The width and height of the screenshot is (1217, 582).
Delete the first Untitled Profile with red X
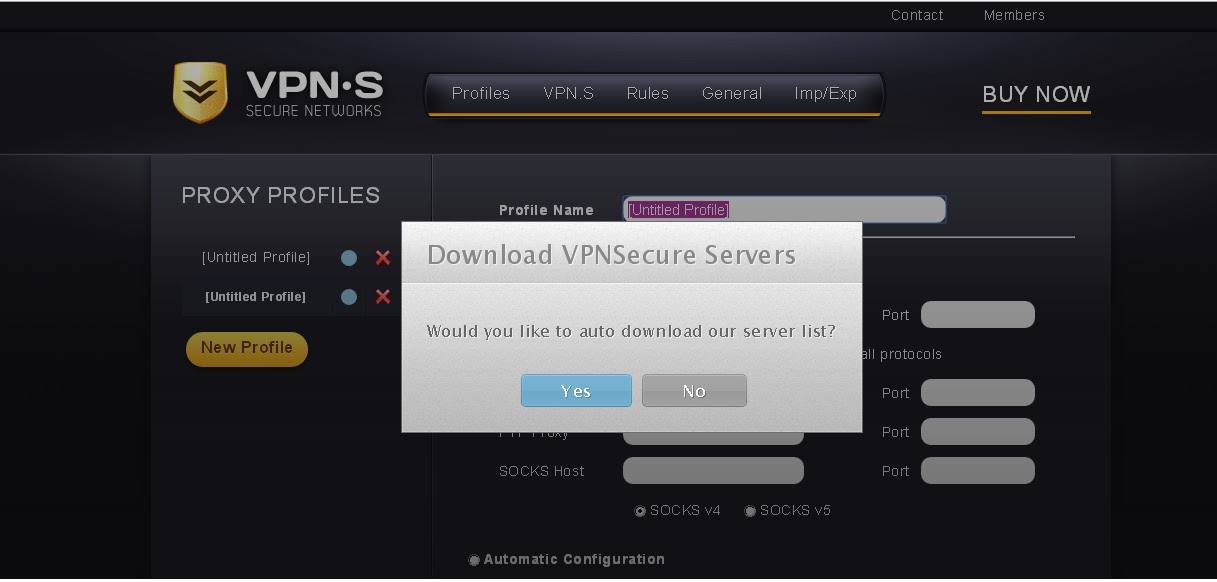[383, 258]
